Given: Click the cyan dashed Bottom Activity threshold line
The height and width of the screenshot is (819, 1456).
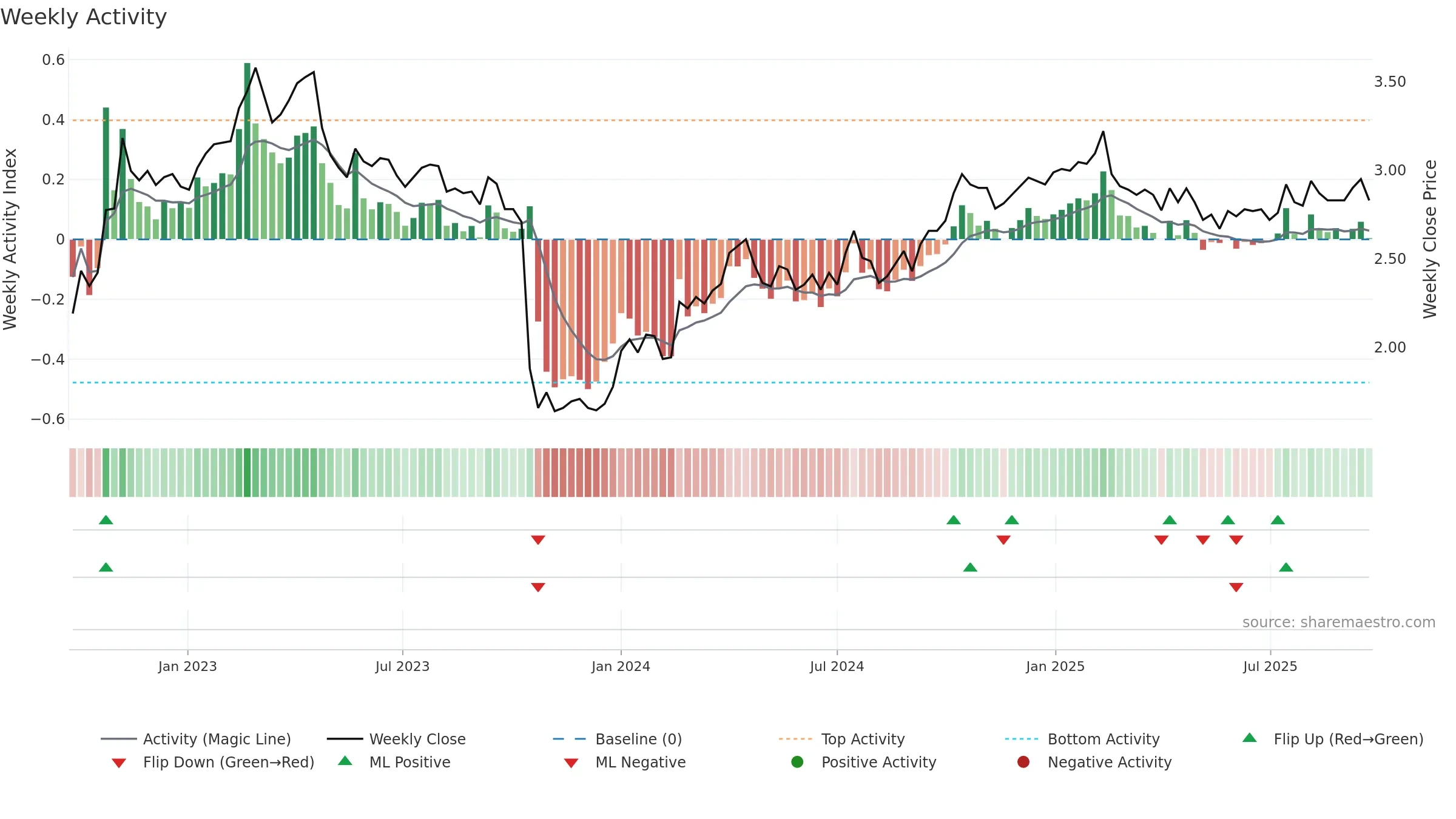Looking at the screenshot, I should pyautogui.click(x=721, y=383).
